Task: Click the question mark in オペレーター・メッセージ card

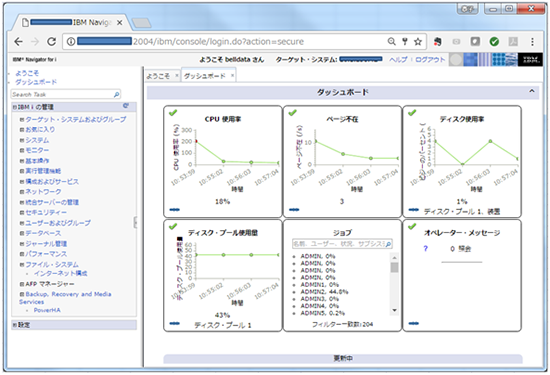Action: tap(425, 248)
